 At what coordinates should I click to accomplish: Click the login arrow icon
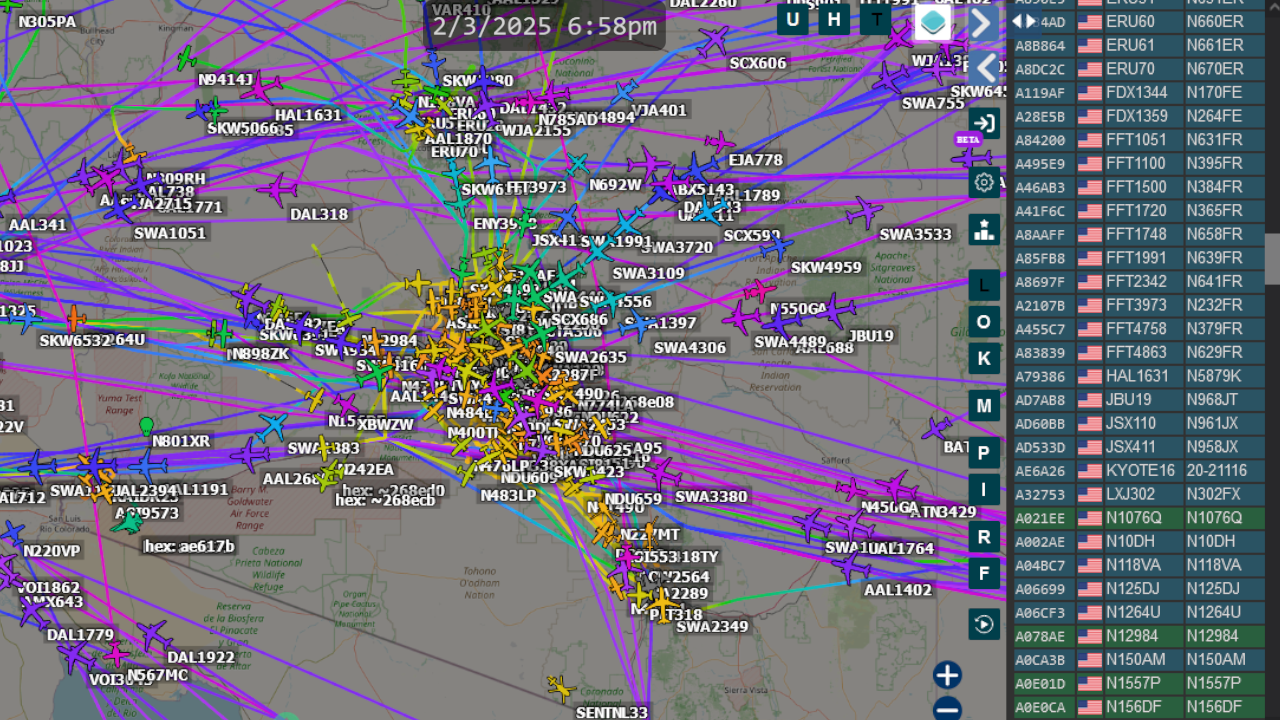click(x=984, y=123)
